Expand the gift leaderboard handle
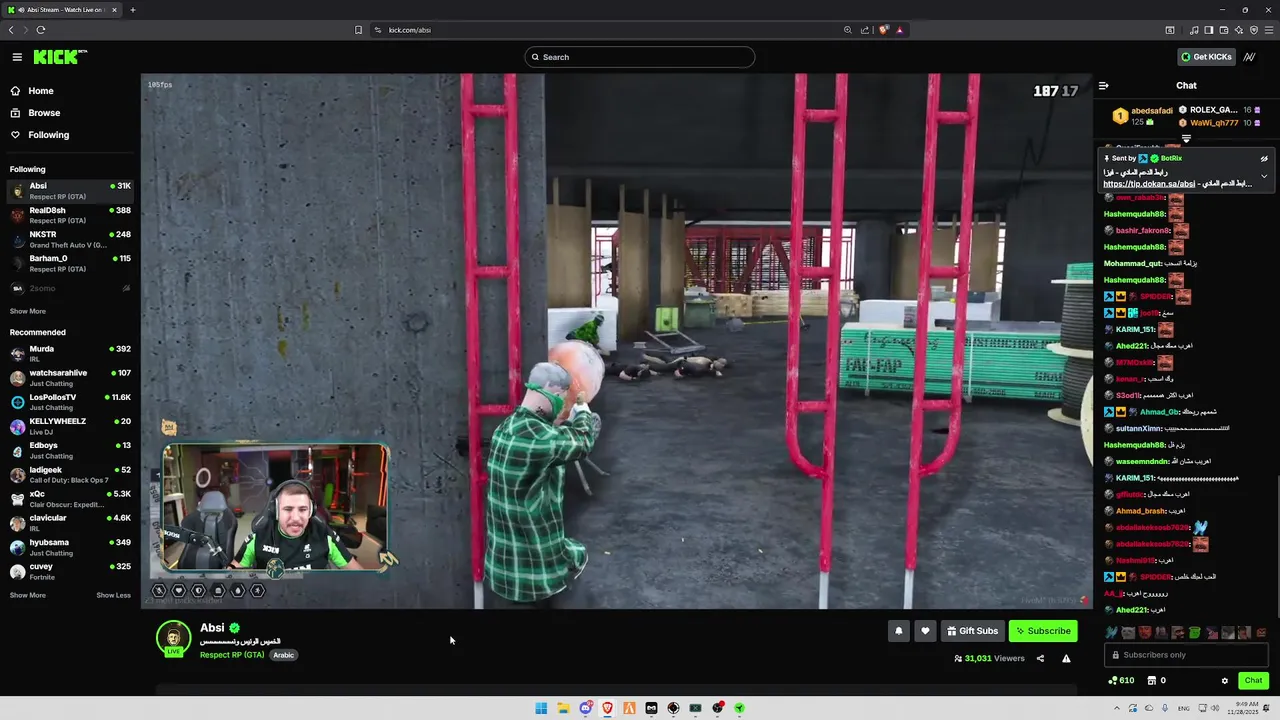This screenshot has width=1280, height=720. (x=1186, y=139)
